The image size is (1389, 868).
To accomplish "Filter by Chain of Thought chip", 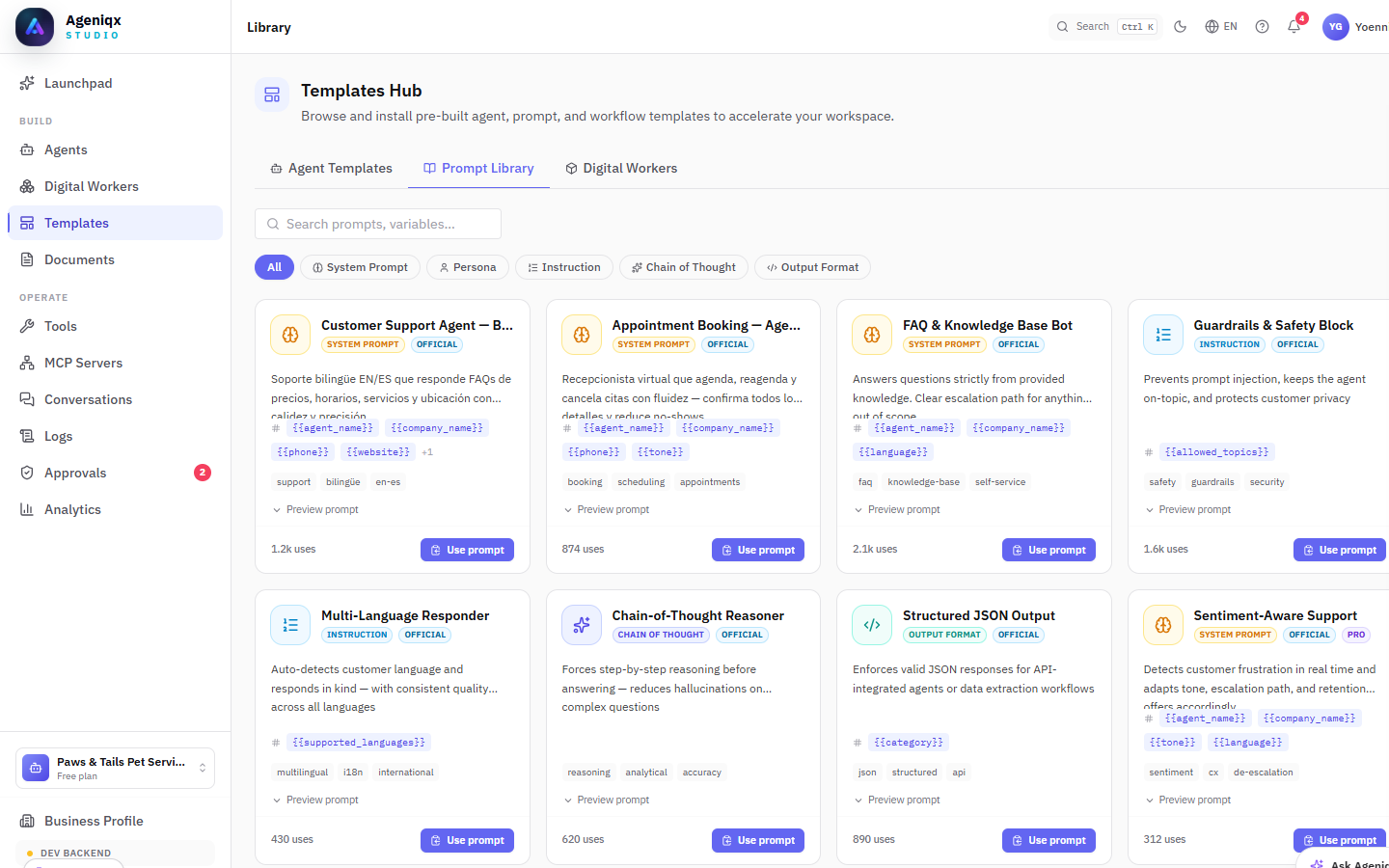I will click(684, 267).
